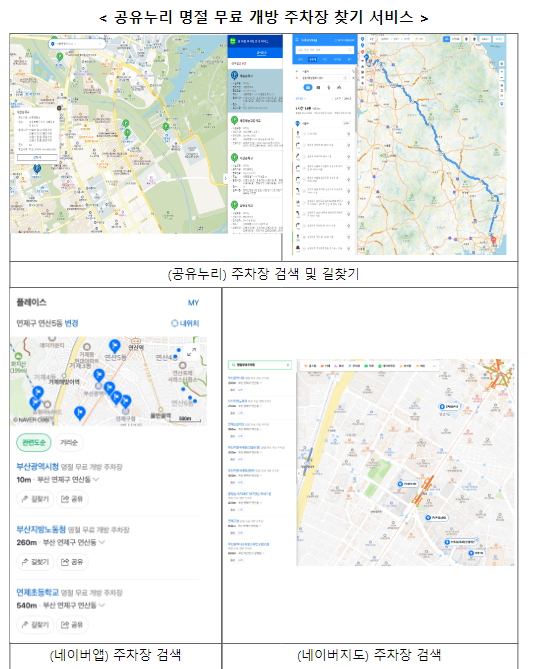Click 길찾기 under 연제초등학교
The width and height of the screenshot is (539, 669).
pyautogui.click(x=35, y=625)
